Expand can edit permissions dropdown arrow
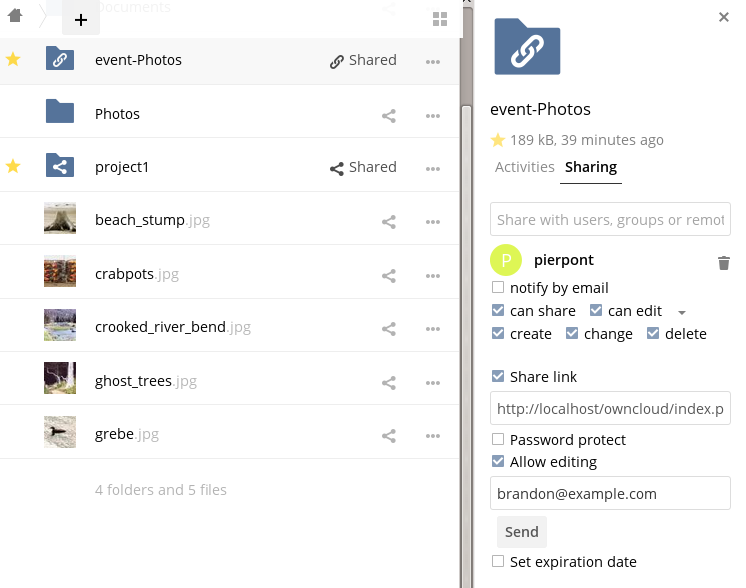The height and width of the screenshot is (588, 746). 681,312
